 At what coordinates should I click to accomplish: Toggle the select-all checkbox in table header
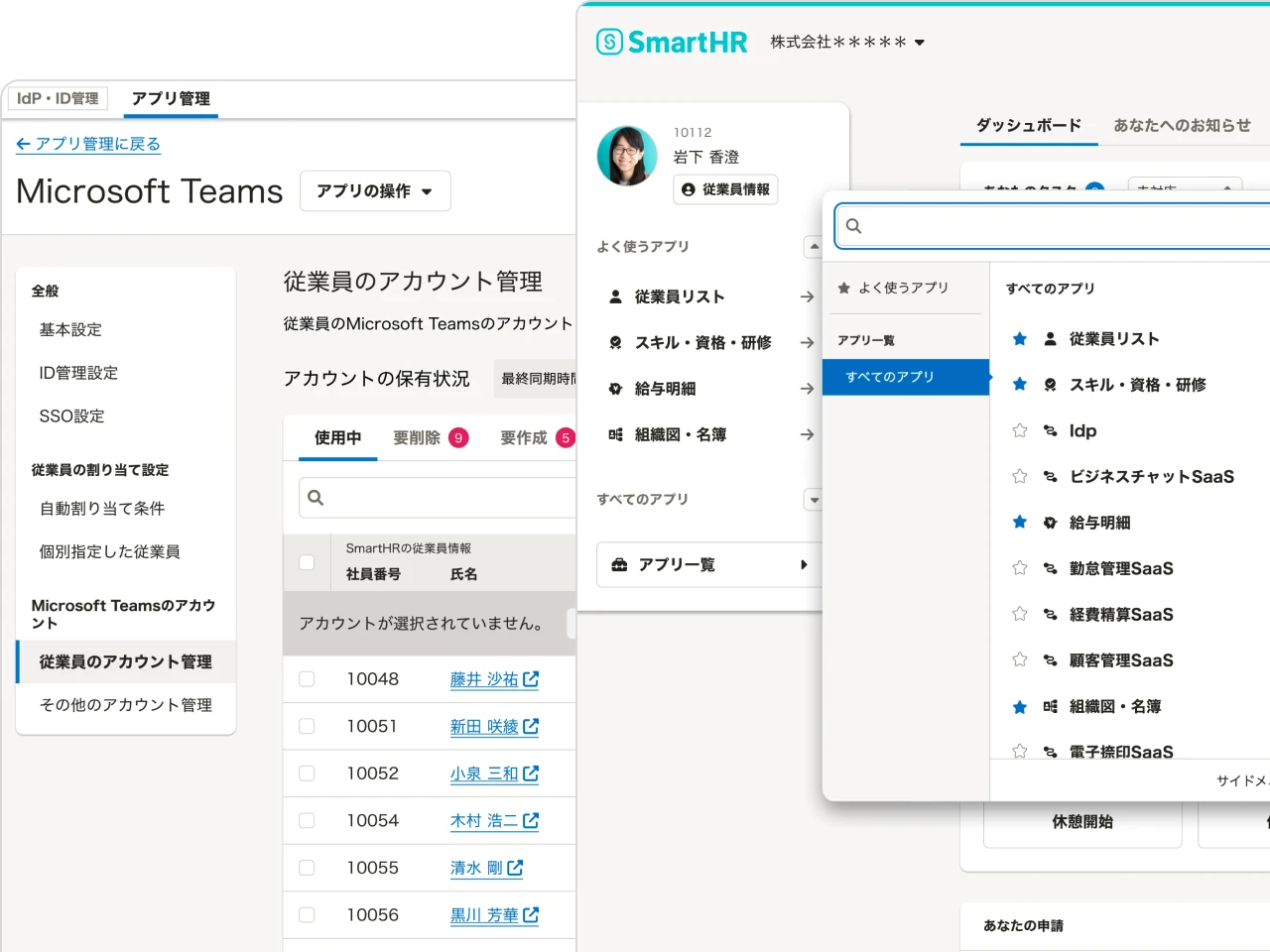[307, 562]
